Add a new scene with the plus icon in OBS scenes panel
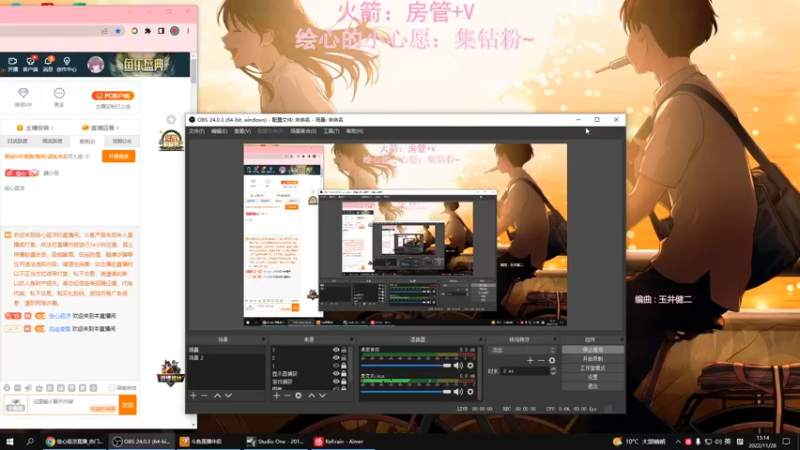 click(193, 395)
